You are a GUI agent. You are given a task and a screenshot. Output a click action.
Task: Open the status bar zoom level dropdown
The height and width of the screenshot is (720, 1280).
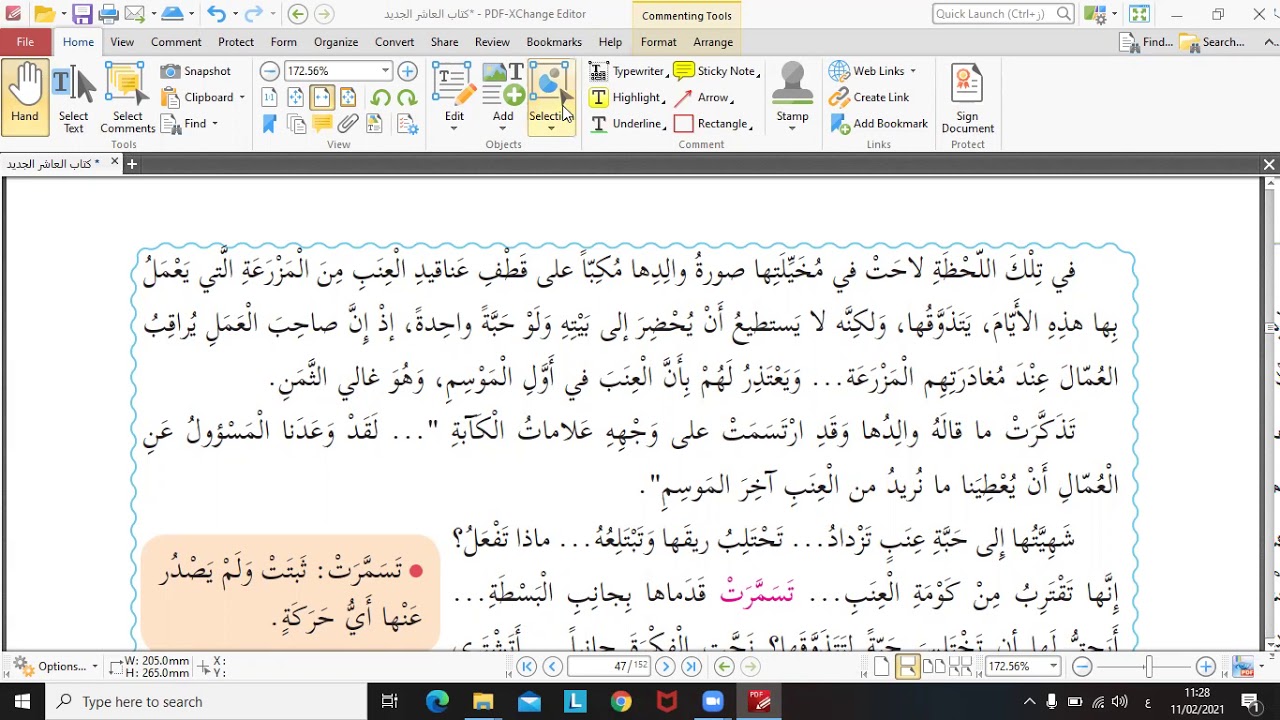coord(1053,666)
